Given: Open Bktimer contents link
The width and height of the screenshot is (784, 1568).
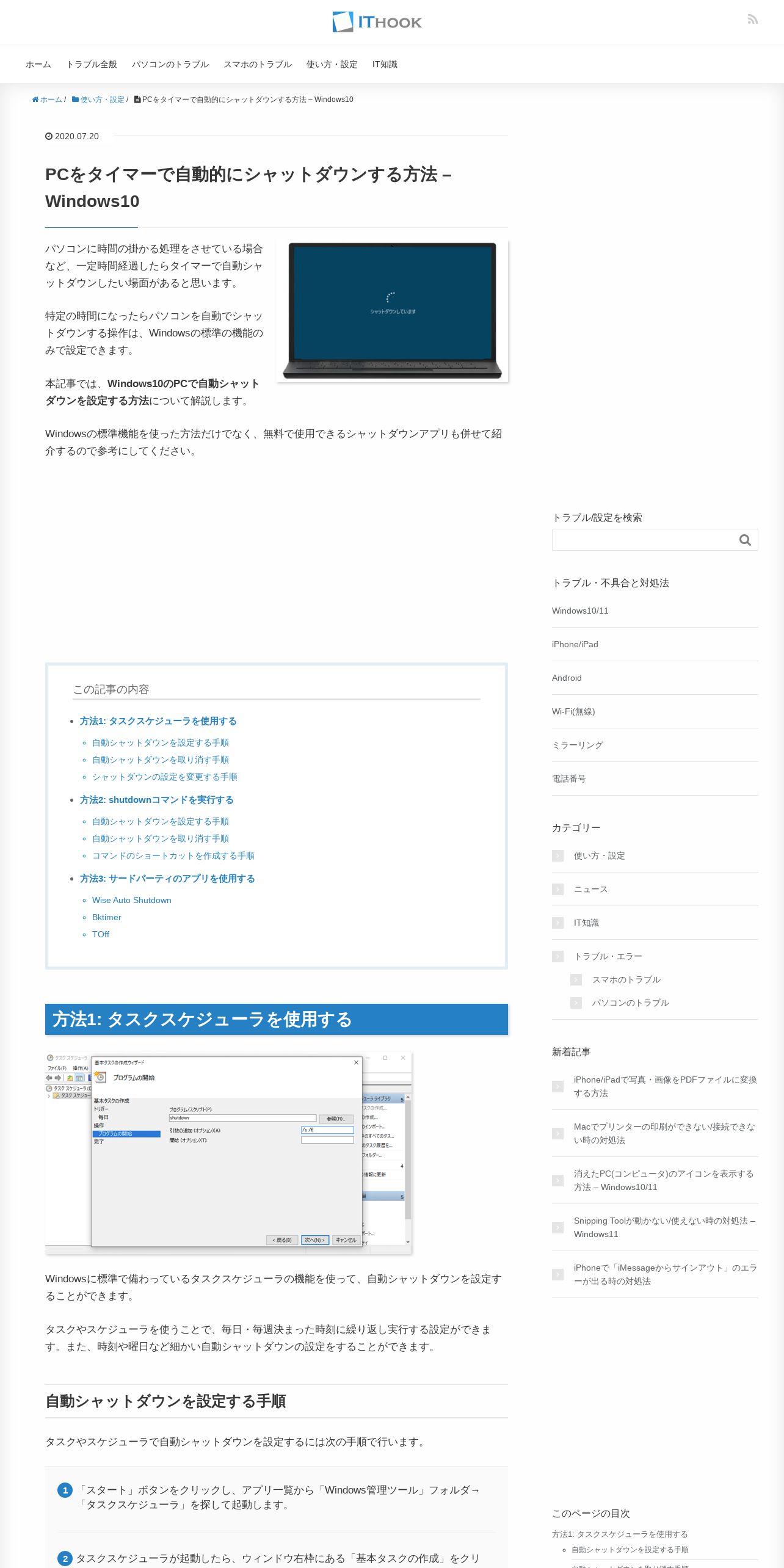Looking at the screenshot, I should (107, 917).
